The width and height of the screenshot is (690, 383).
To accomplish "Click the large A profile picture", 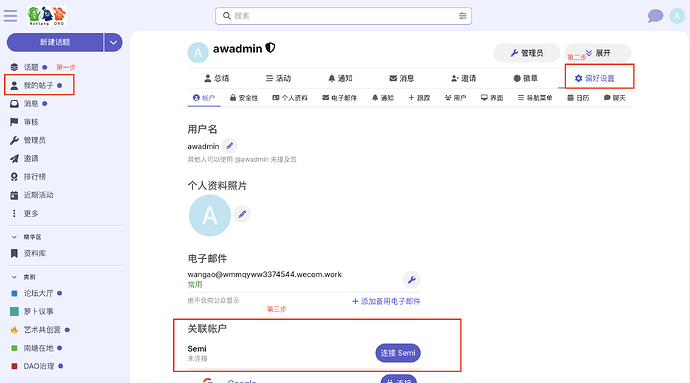I will click(210, 216).
